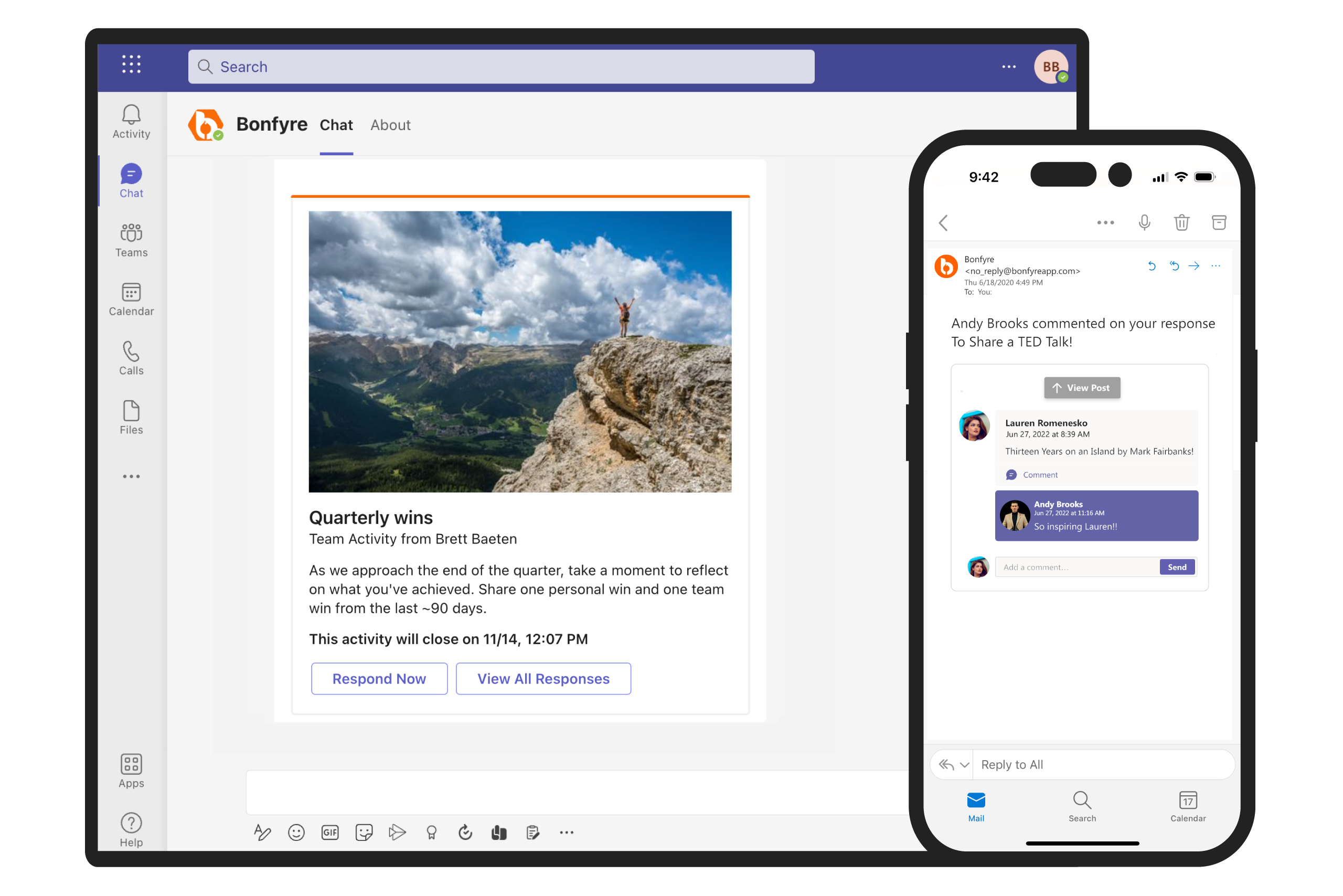Open the GIF picker in compose bar
Image resolution: width=1343 pixels, height=896 pixels.
pos(330,832)
